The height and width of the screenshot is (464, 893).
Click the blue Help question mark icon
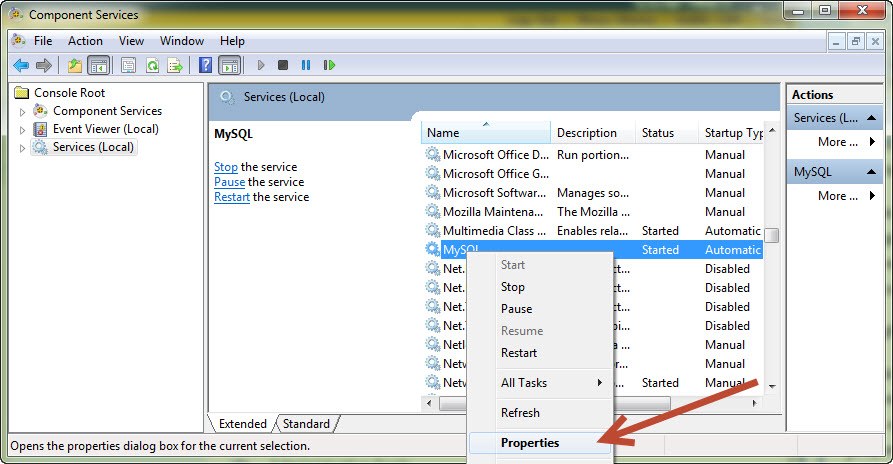[x=206, y=65]
